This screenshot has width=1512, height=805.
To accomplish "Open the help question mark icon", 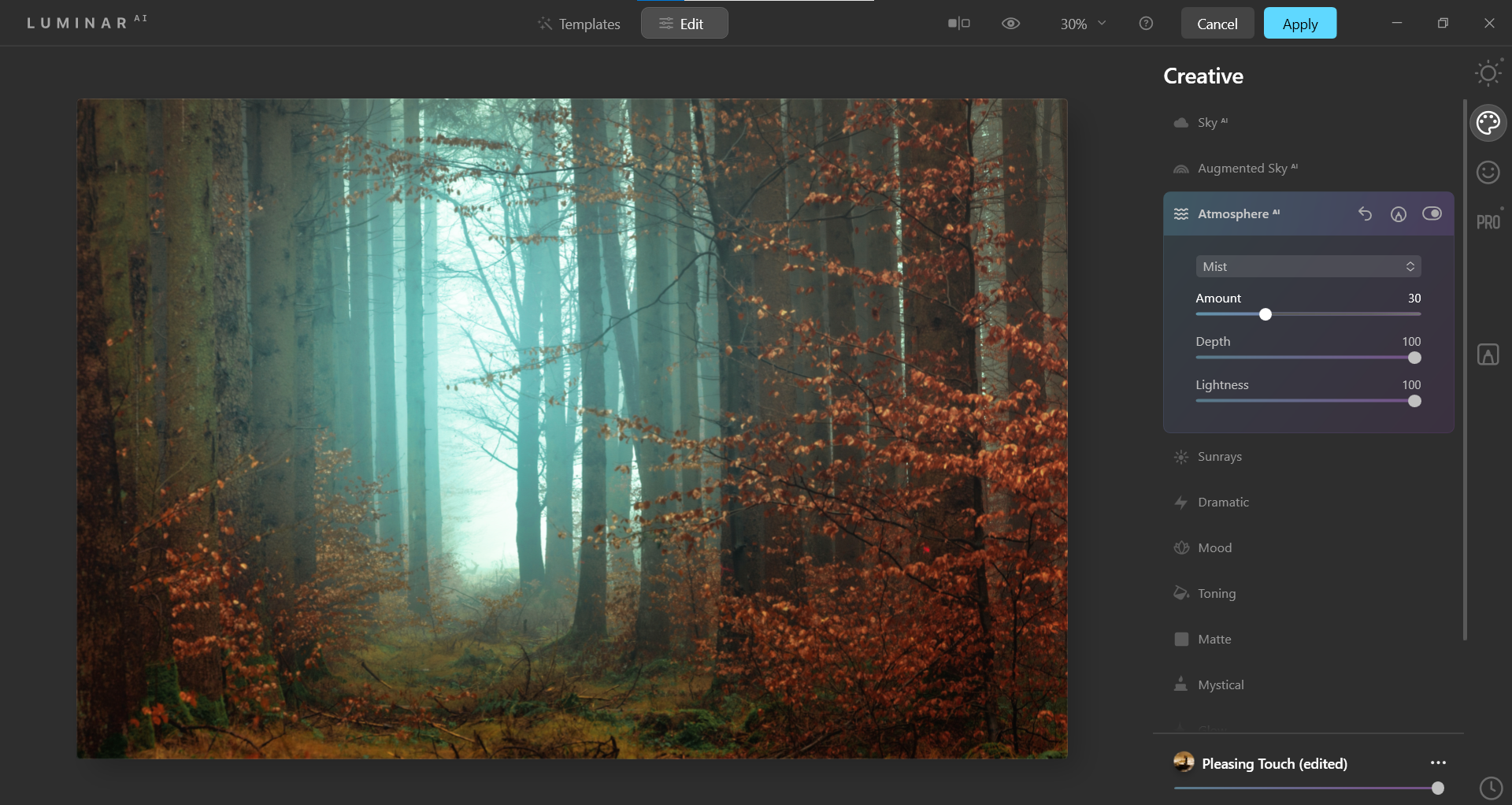I will click(1146, 24).
